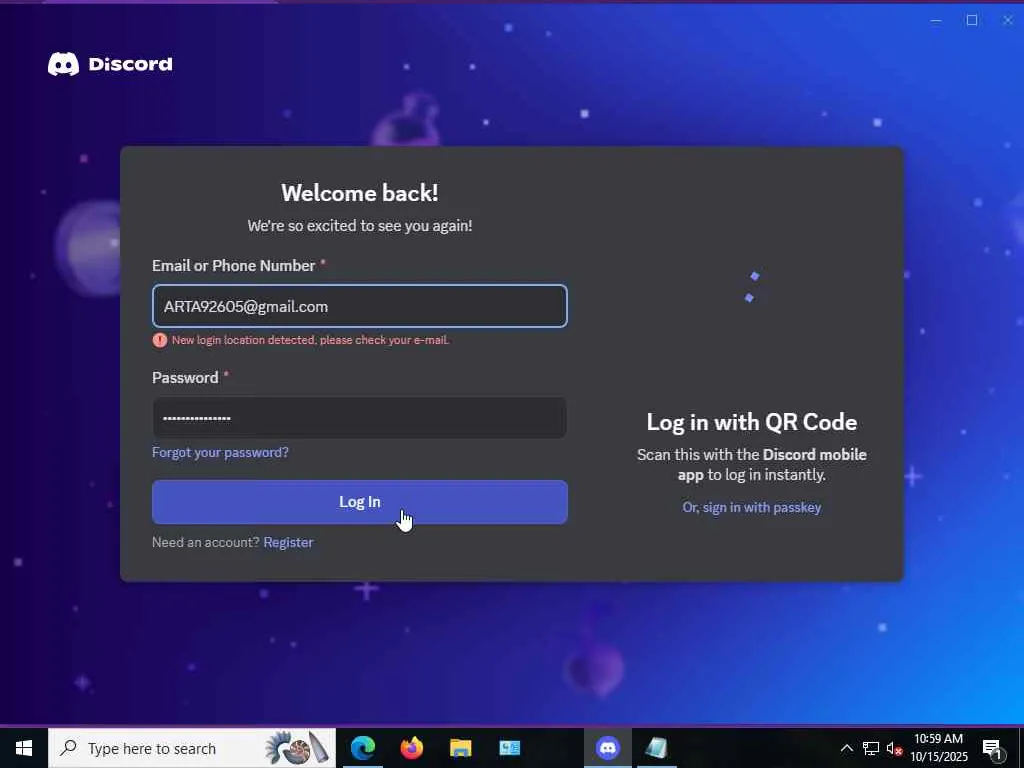This screenshot has height=768, width=1024.
Task: Open File Explorer from the taskbar
Action: pyautogui.click(x=460, y=748)
